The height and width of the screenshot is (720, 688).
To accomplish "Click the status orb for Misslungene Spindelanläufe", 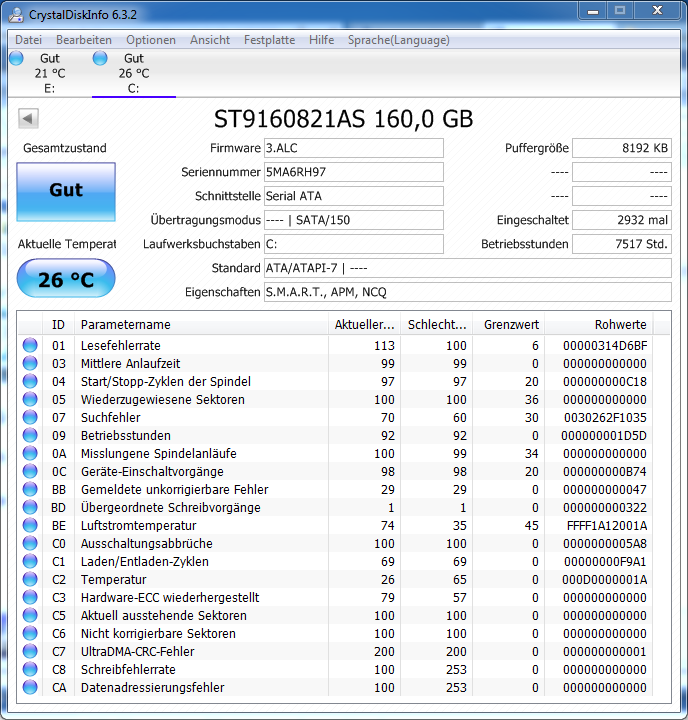I will pyautogui.click(x=30, y=453).
